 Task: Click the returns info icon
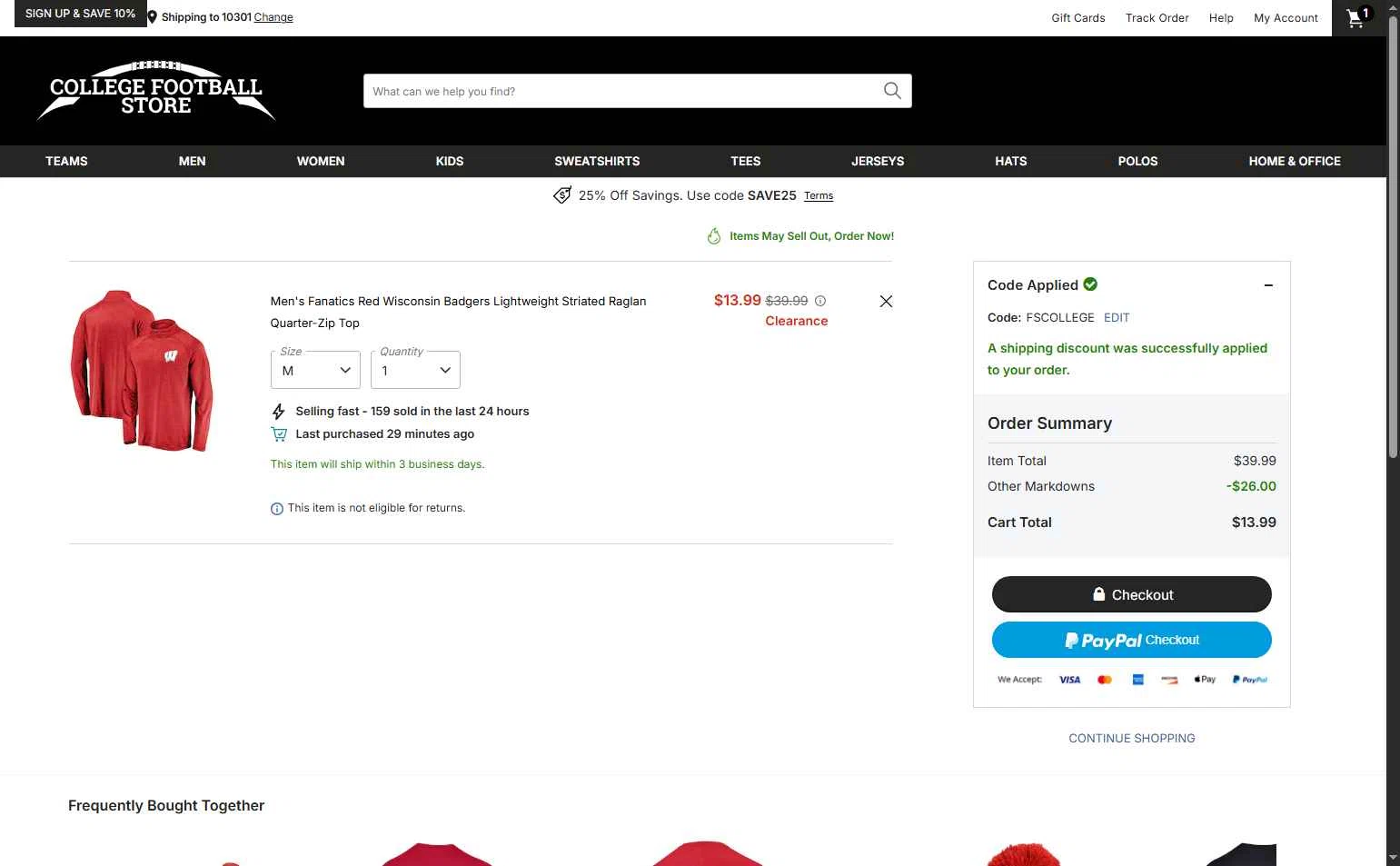pyautogui.click(x=277, y=509)
